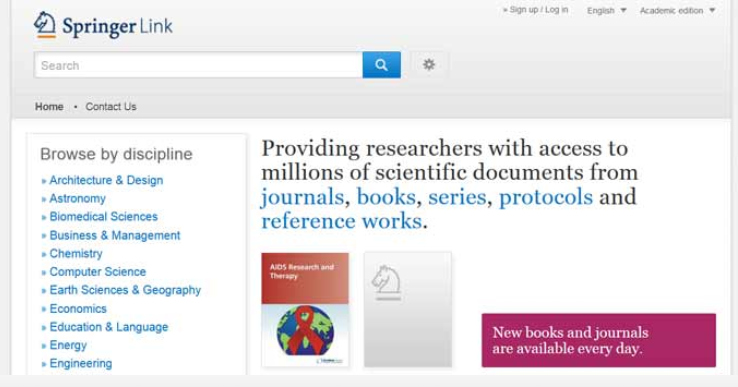Expand the English language dropdown
This screenshot has height=387, width=738.
[606, 10]
